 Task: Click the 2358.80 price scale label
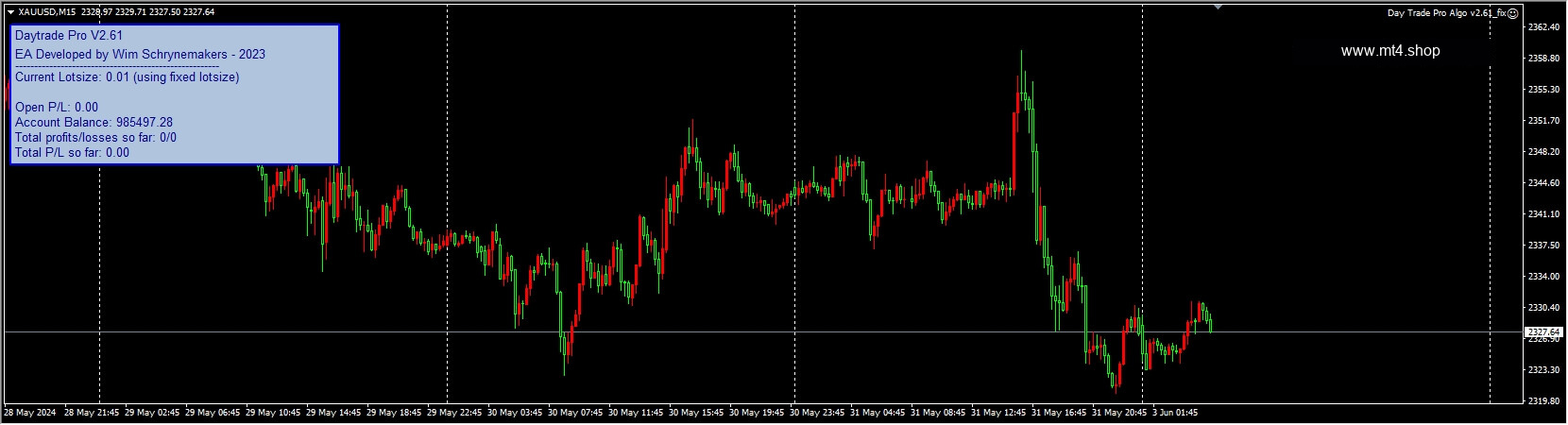[x=1543, y=59]
